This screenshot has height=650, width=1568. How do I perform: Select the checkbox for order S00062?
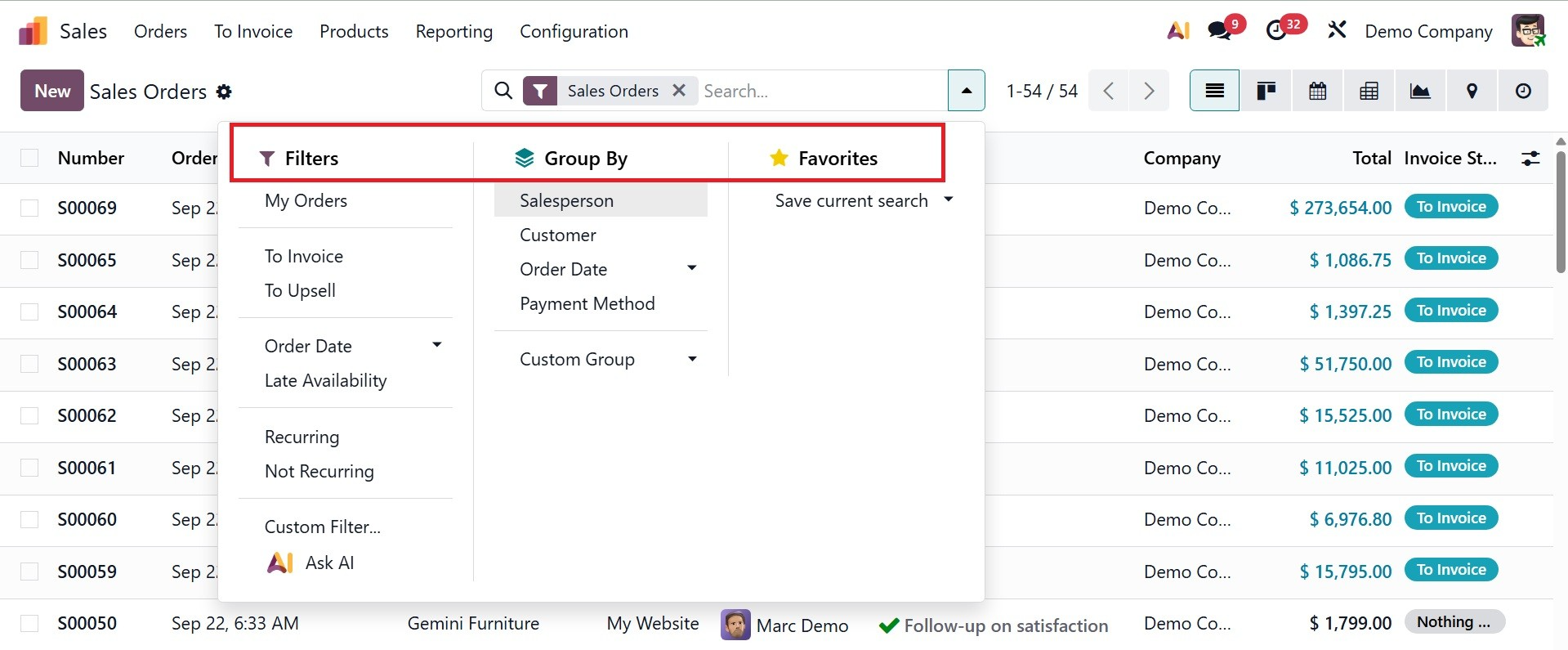point(29,415)
